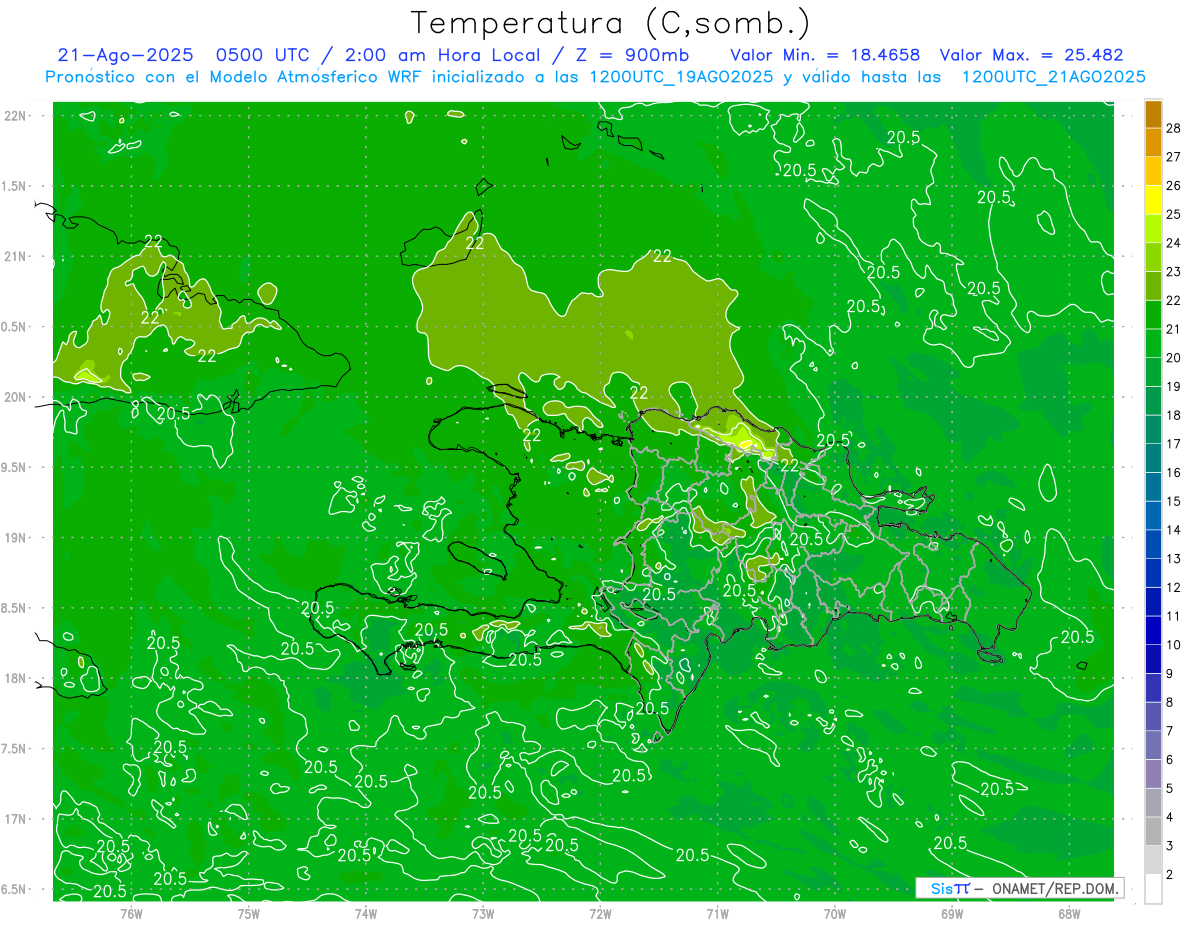Click the '74W' longitude axis label
The image size is (1200, 927).
tap(365, 913)
